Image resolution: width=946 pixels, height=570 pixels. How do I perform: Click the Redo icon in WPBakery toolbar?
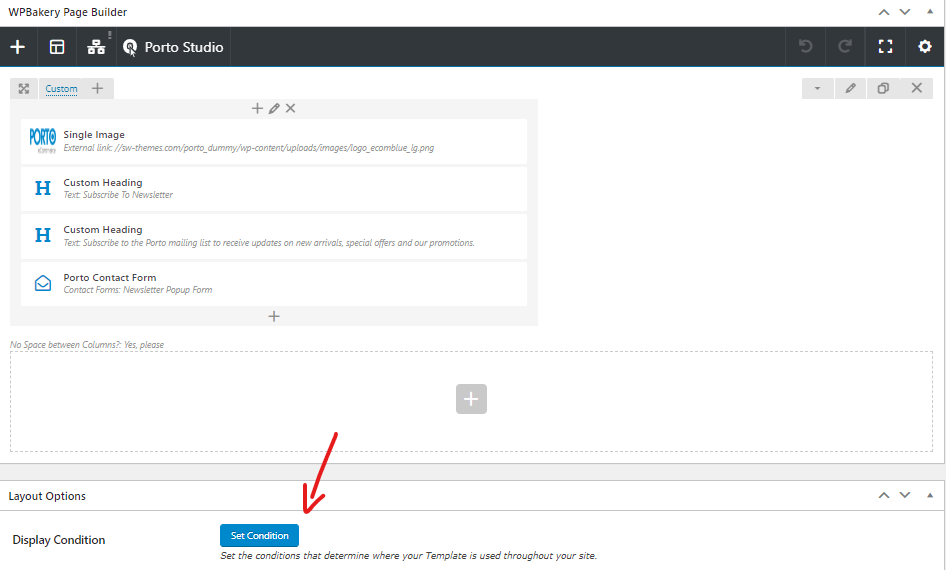[x=845, y=46]
